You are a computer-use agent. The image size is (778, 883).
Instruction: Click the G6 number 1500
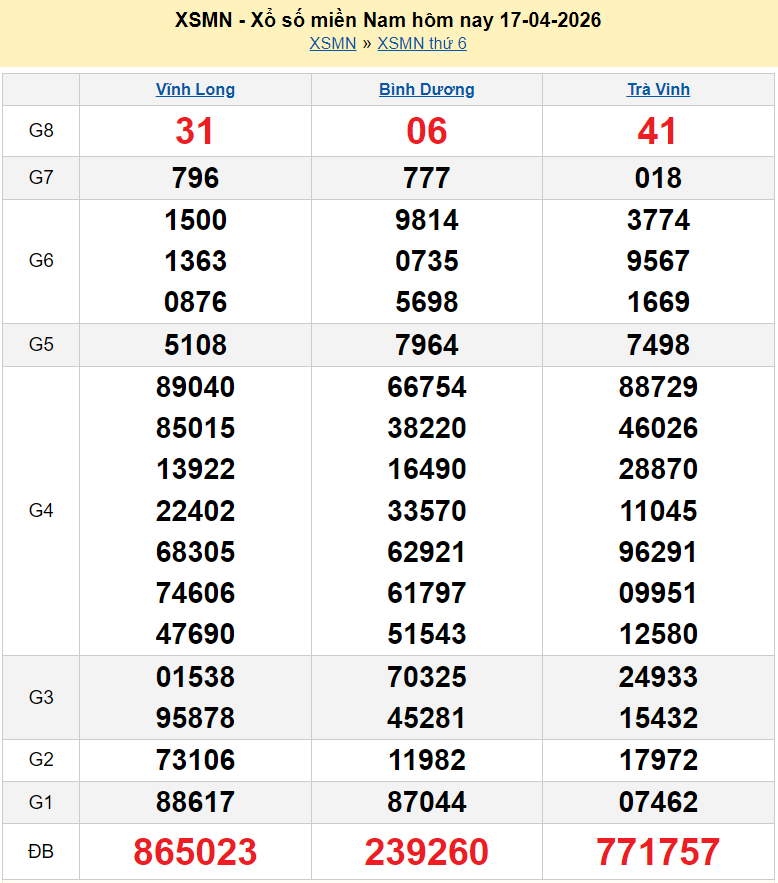[x=195, y=220]
